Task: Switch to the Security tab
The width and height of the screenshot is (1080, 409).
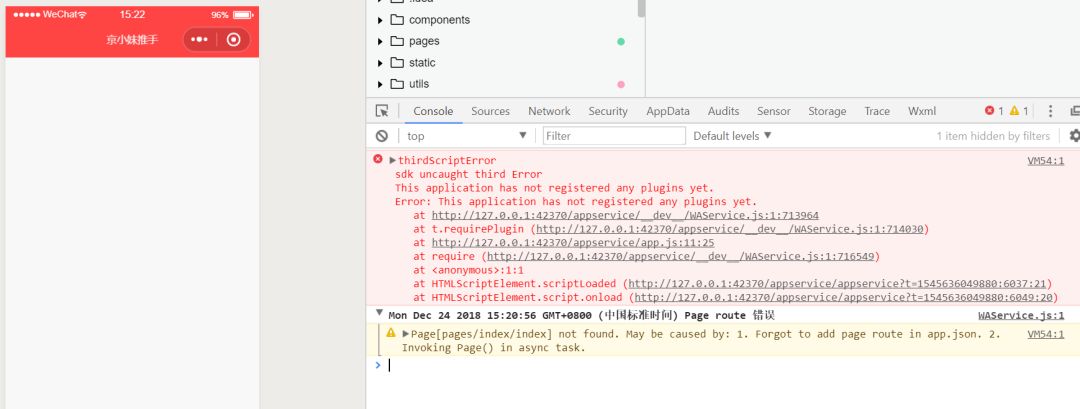Action: [608, 111]
